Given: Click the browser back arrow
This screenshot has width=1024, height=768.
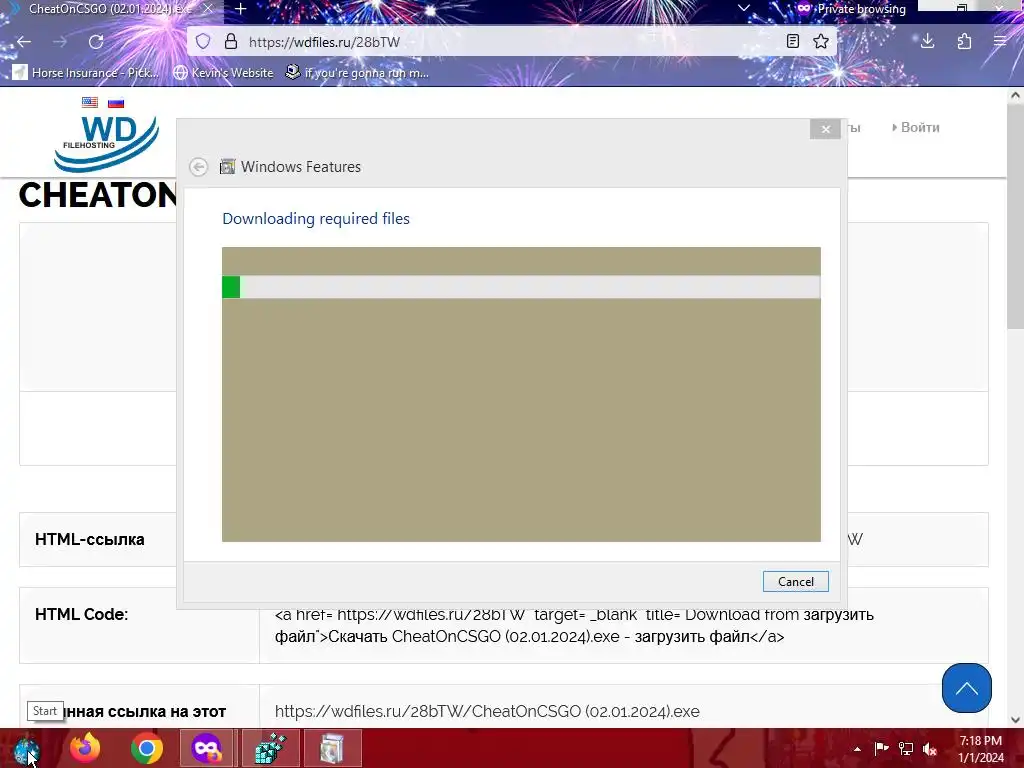Looking at the screenshot, I should 24,42.
